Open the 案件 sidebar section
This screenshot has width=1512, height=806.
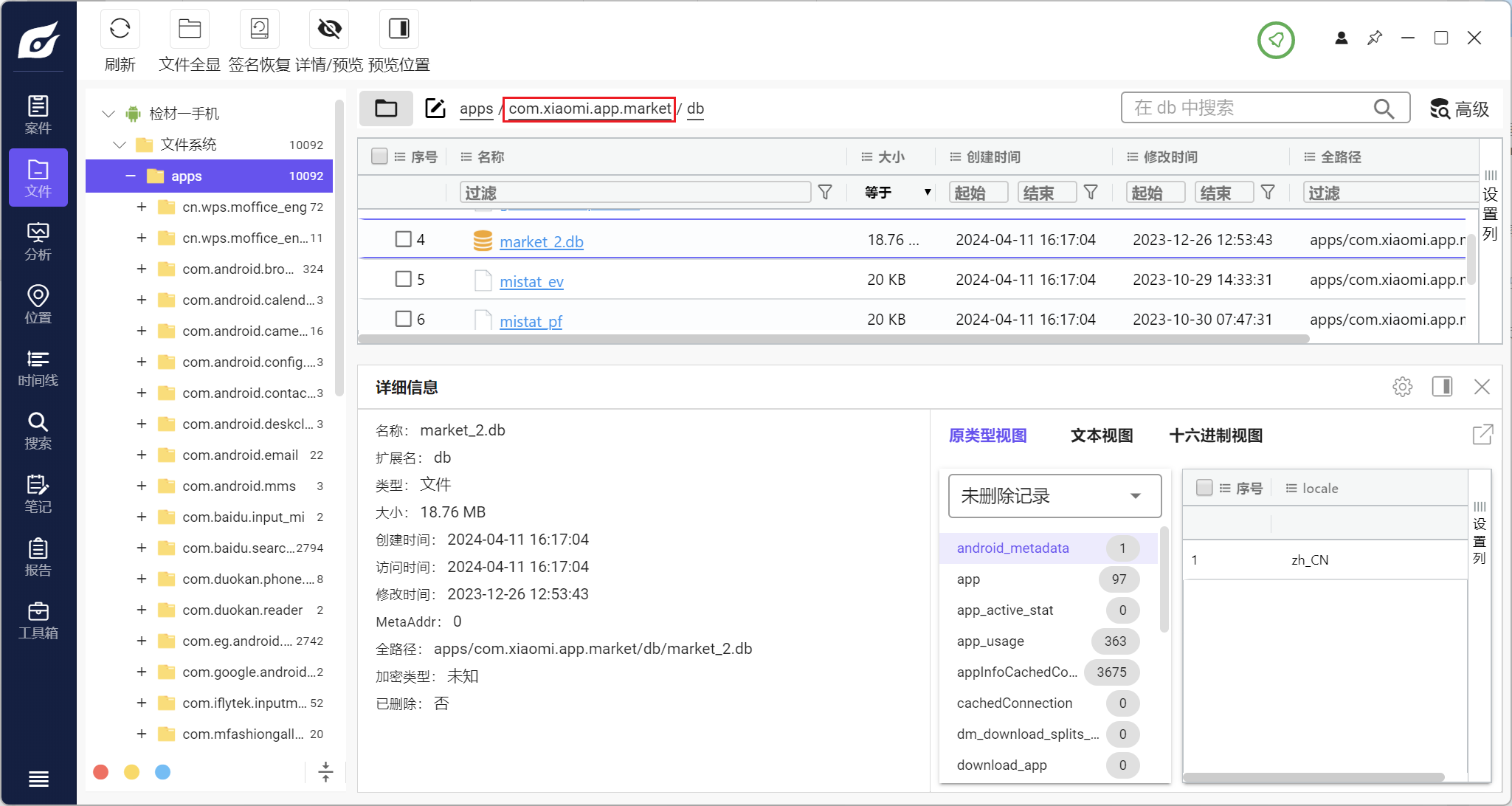[x=38, y=114]
